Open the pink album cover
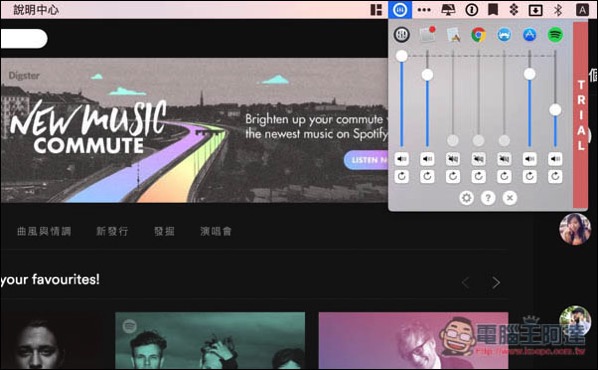 (x=413, y=341)
